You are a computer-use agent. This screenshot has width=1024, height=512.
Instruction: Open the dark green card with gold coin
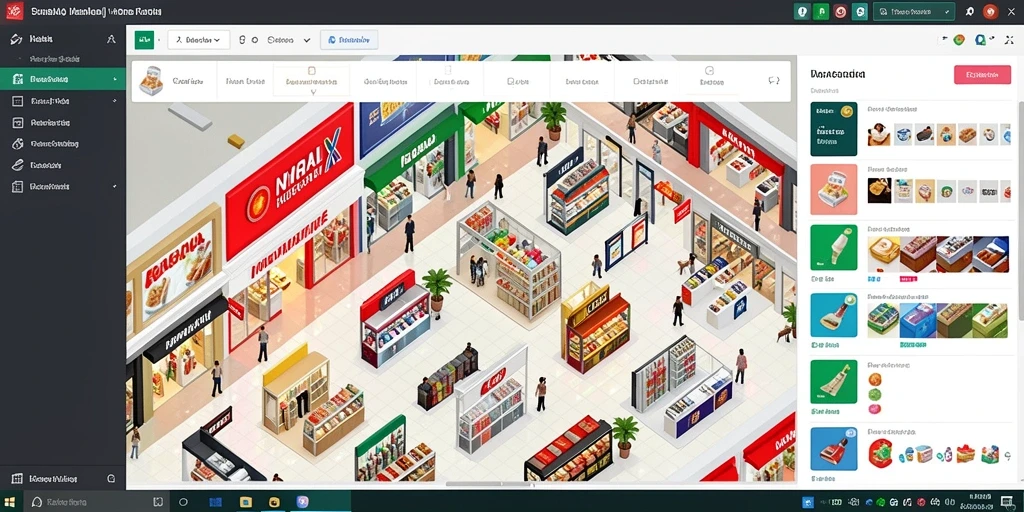tap(833, 129)
